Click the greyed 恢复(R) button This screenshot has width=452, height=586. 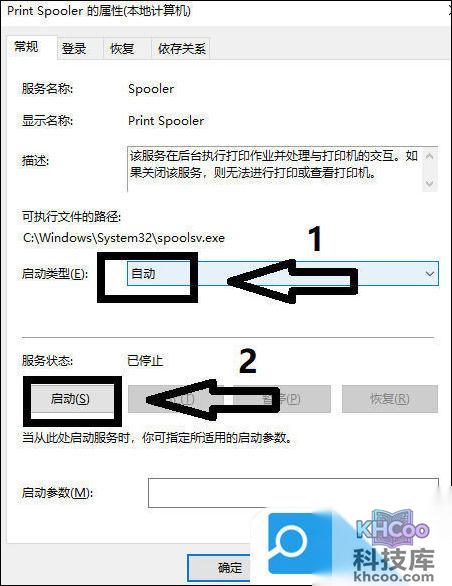pos(390,399)
